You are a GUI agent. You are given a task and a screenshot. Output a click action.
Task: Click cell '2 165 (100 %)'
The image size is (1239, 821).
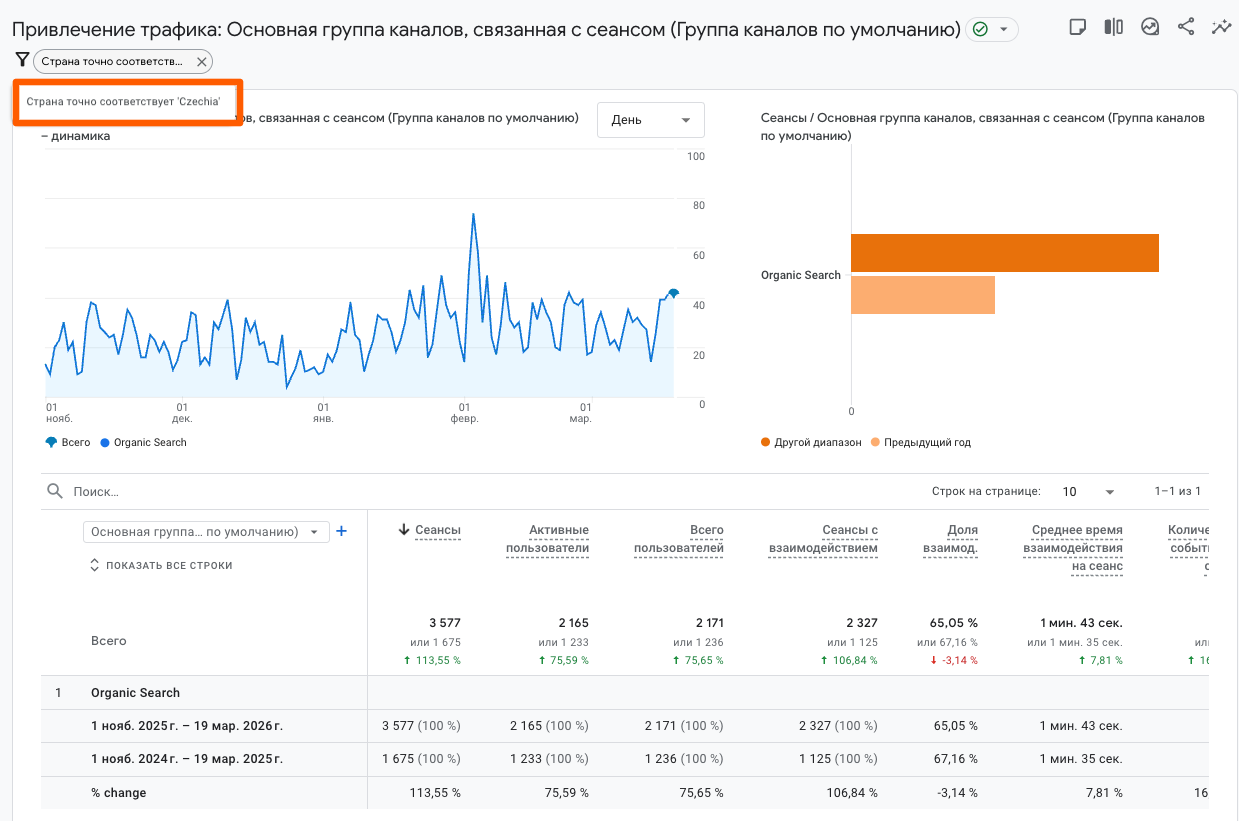549,726
